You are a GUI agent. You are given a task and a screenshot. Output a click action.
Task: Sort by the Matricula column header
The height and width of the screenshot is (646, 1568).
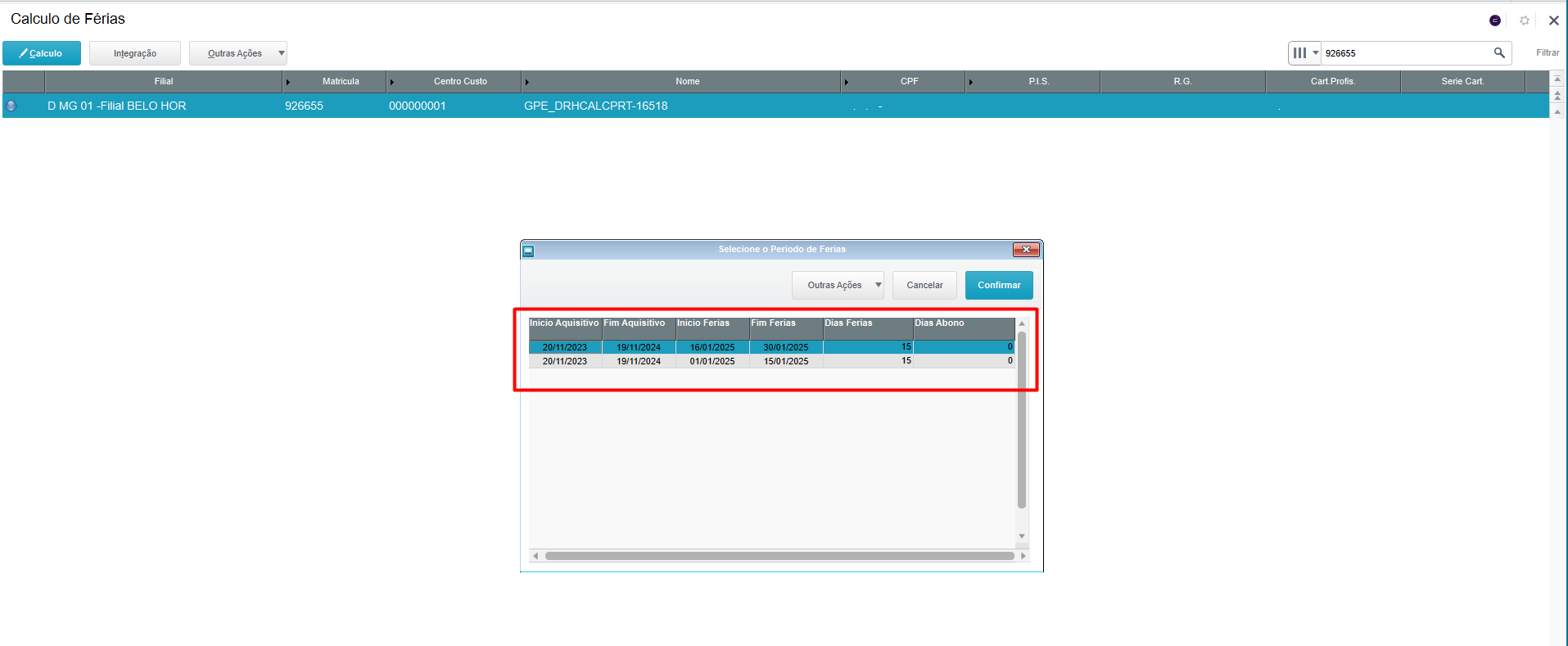[x=335, y=81]
